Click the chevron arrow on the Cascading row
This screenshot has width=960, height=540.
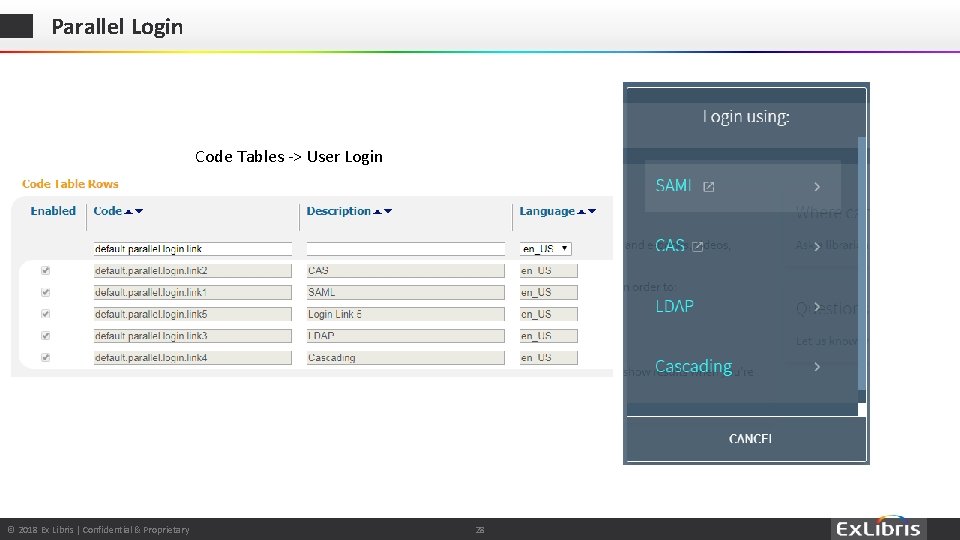[x=817, y=367]
